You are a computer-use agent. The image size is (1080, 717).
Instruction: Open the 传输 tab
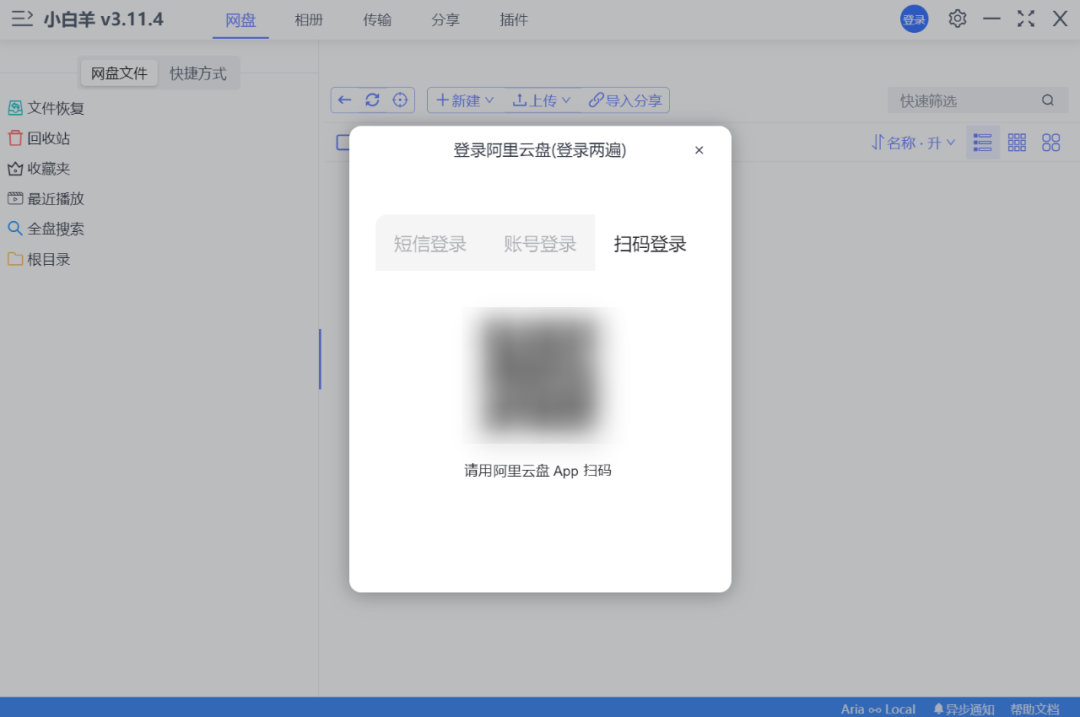pyautogui.click(x=377, y=20)
